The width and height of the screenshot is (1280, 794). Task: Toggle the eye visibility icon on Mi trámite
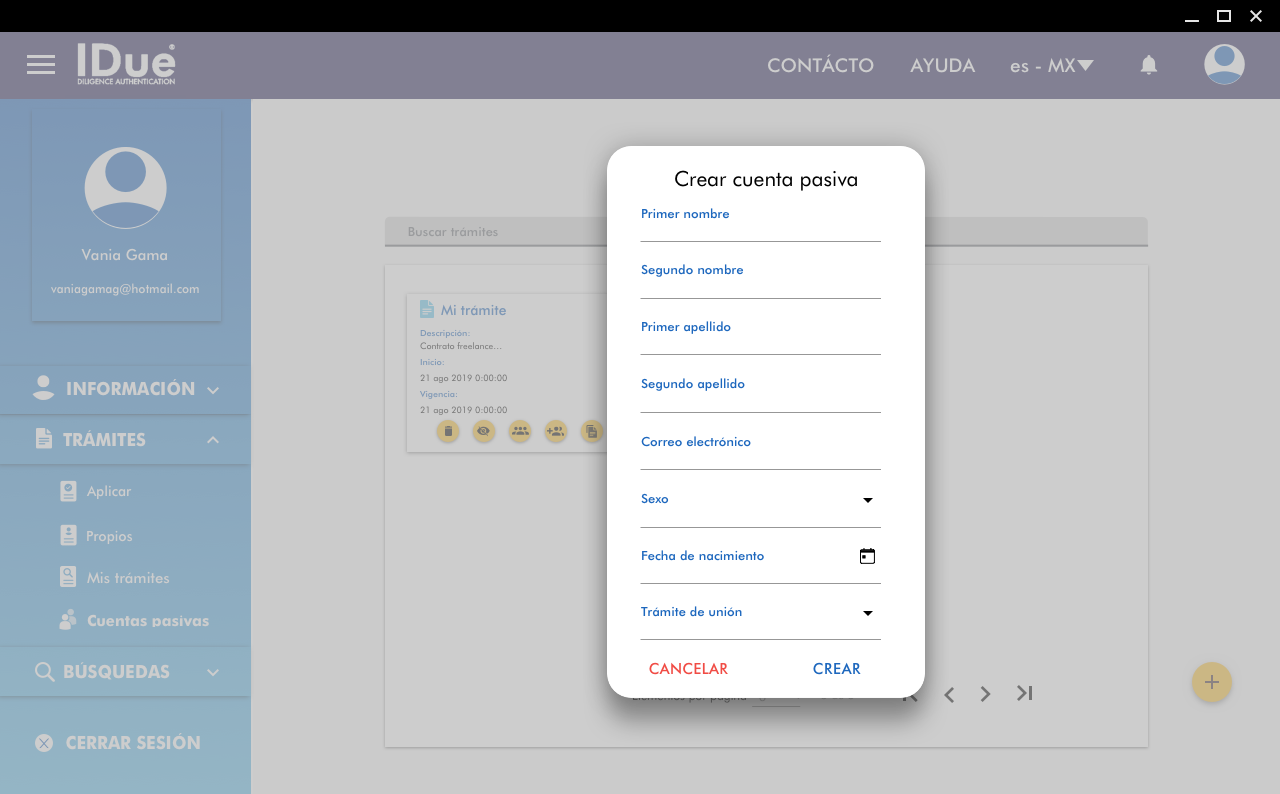tap(484, 431)
